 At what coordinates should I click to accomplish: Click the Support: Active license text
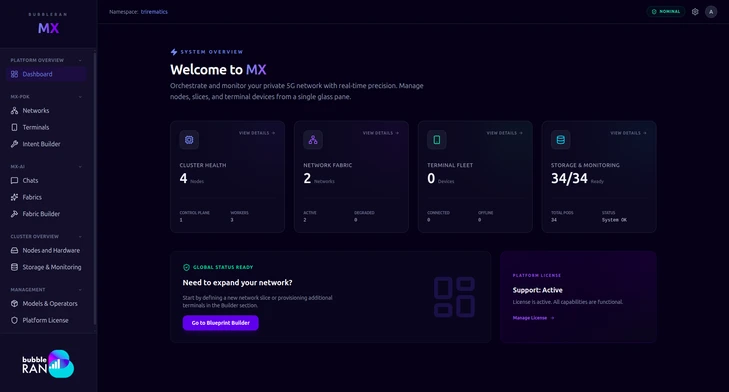[537, 290]
